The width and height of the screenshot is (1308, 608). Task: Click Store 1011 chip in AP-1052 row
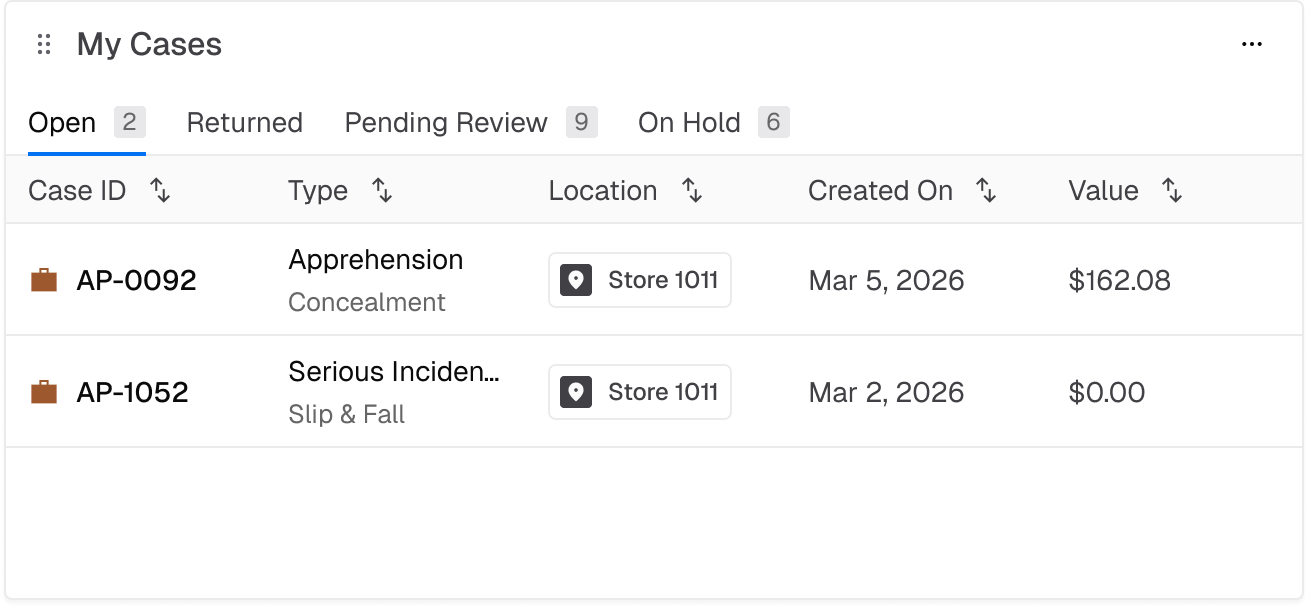point(640,392)
